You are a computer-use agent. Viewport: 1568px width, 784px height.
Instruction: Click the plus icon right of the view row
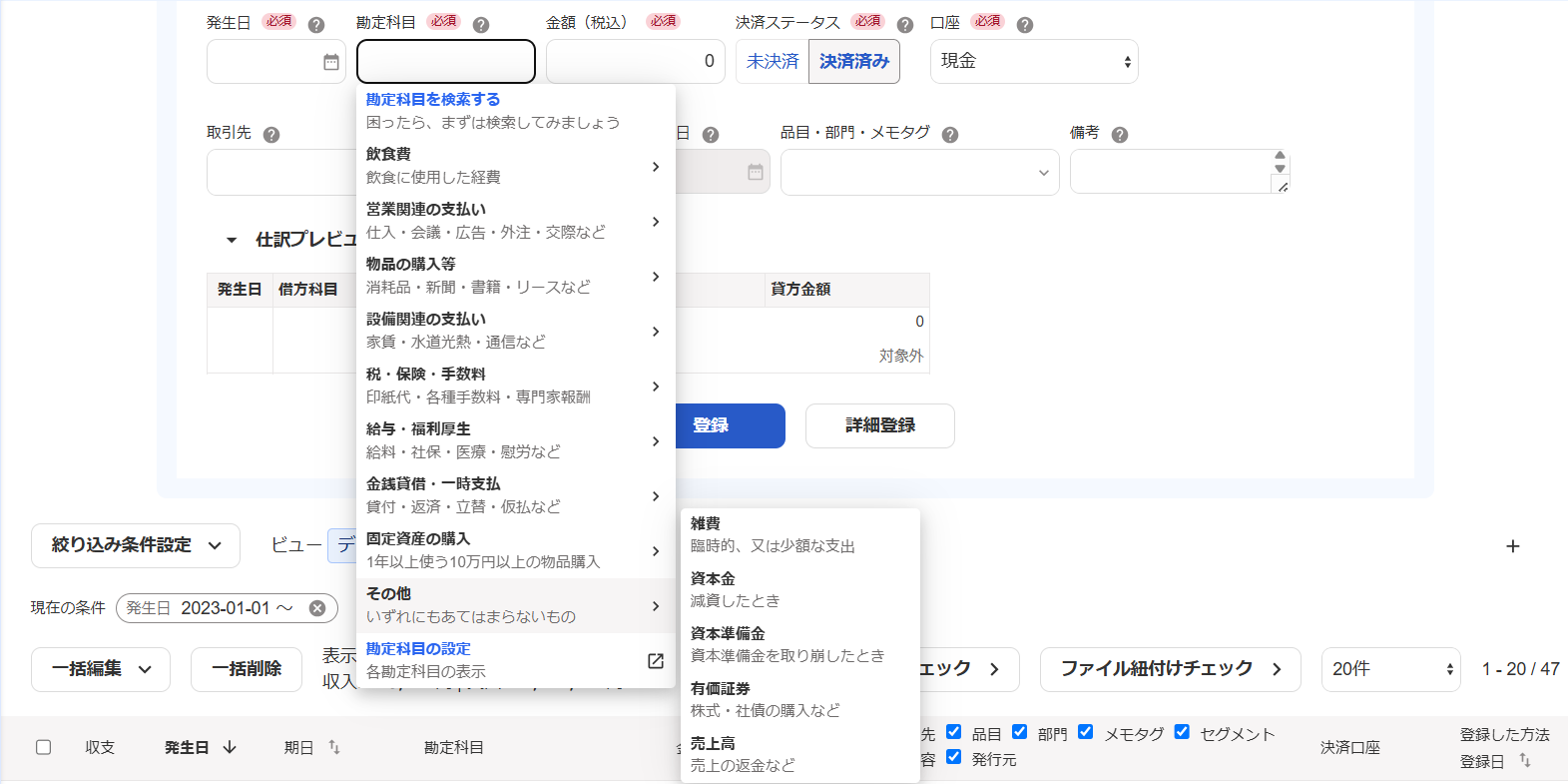tap(1513, 546)
